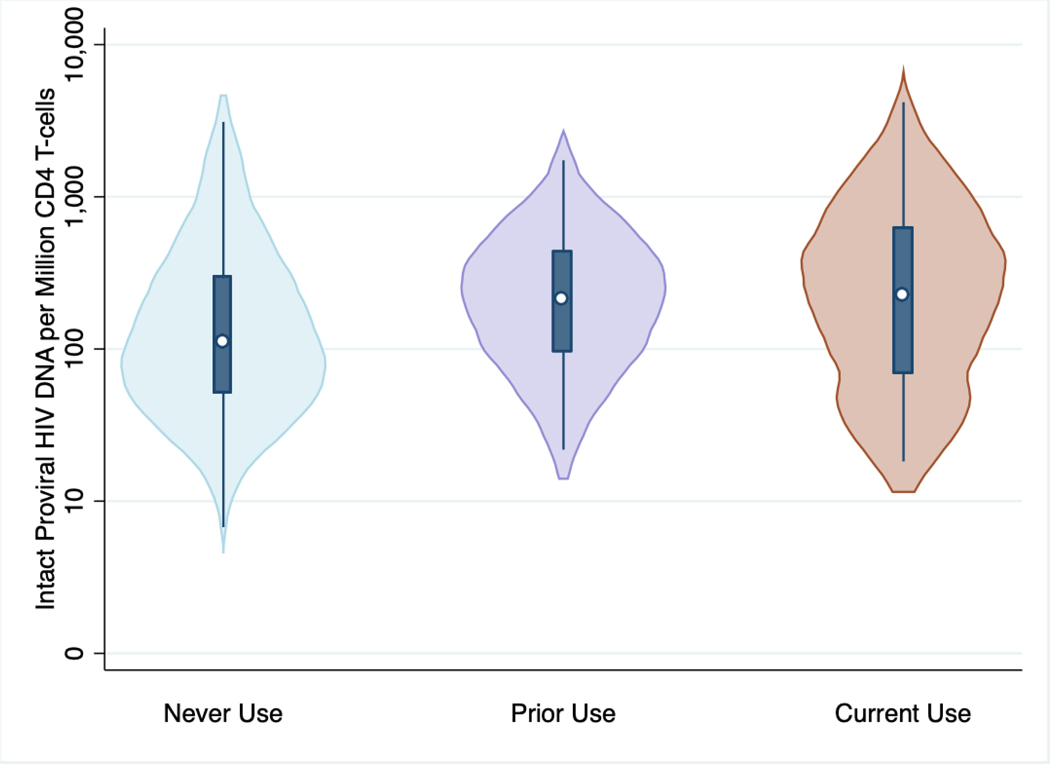Image resolution: width=1050 pixels, height=764 pixels.
Task: Click the Current Use median white dot
Action: [902, 294]
